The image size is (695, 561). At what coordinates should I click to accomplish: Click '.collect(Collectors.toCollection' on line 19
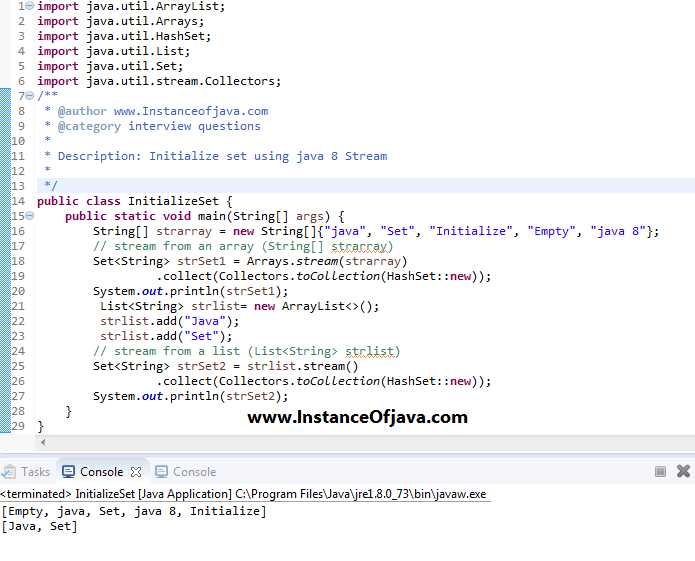coord(268,277)
